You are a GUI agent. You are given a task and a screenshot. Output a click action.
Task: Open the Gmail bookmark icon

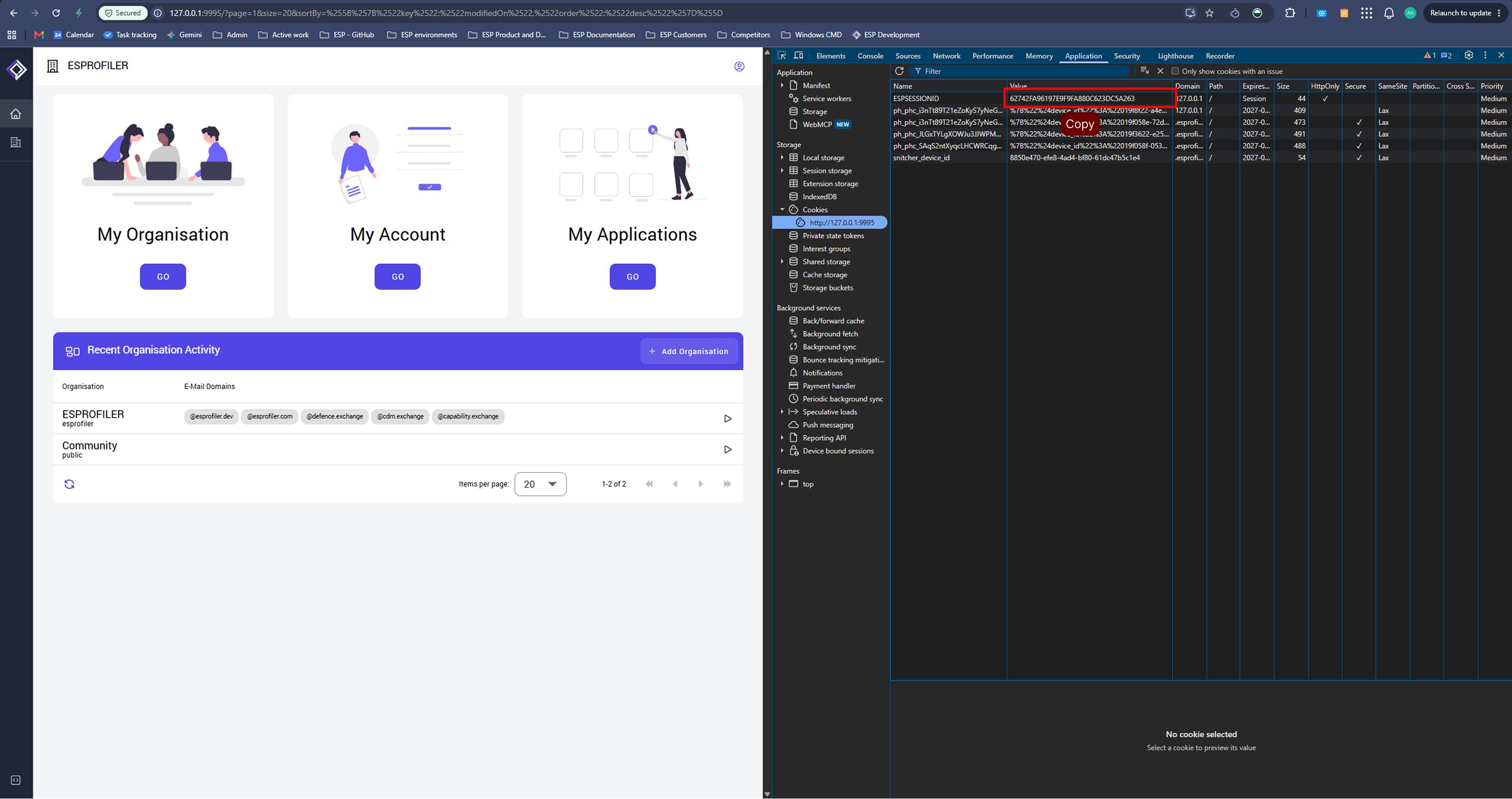pos(39,35)
